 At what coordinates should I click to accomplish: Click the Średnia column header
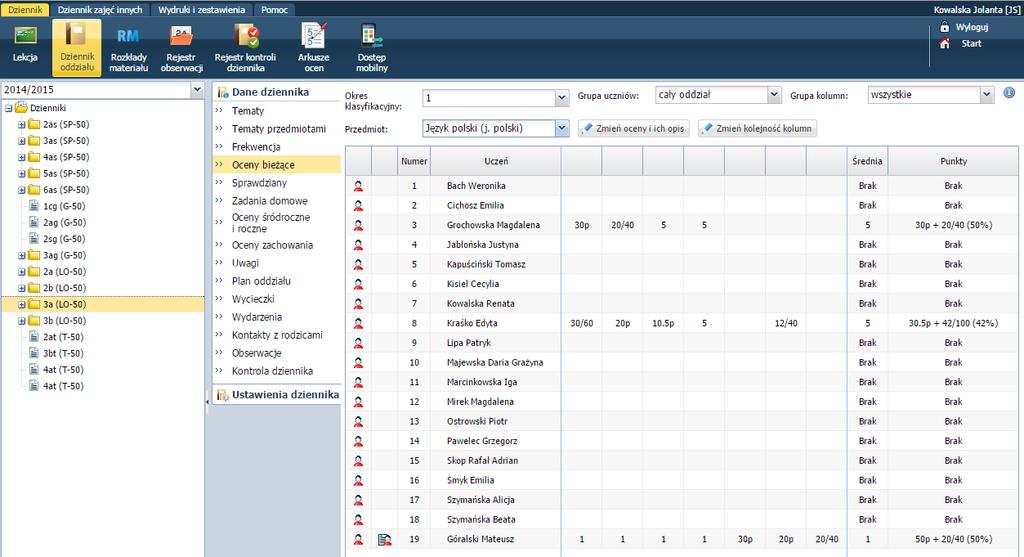867,161
